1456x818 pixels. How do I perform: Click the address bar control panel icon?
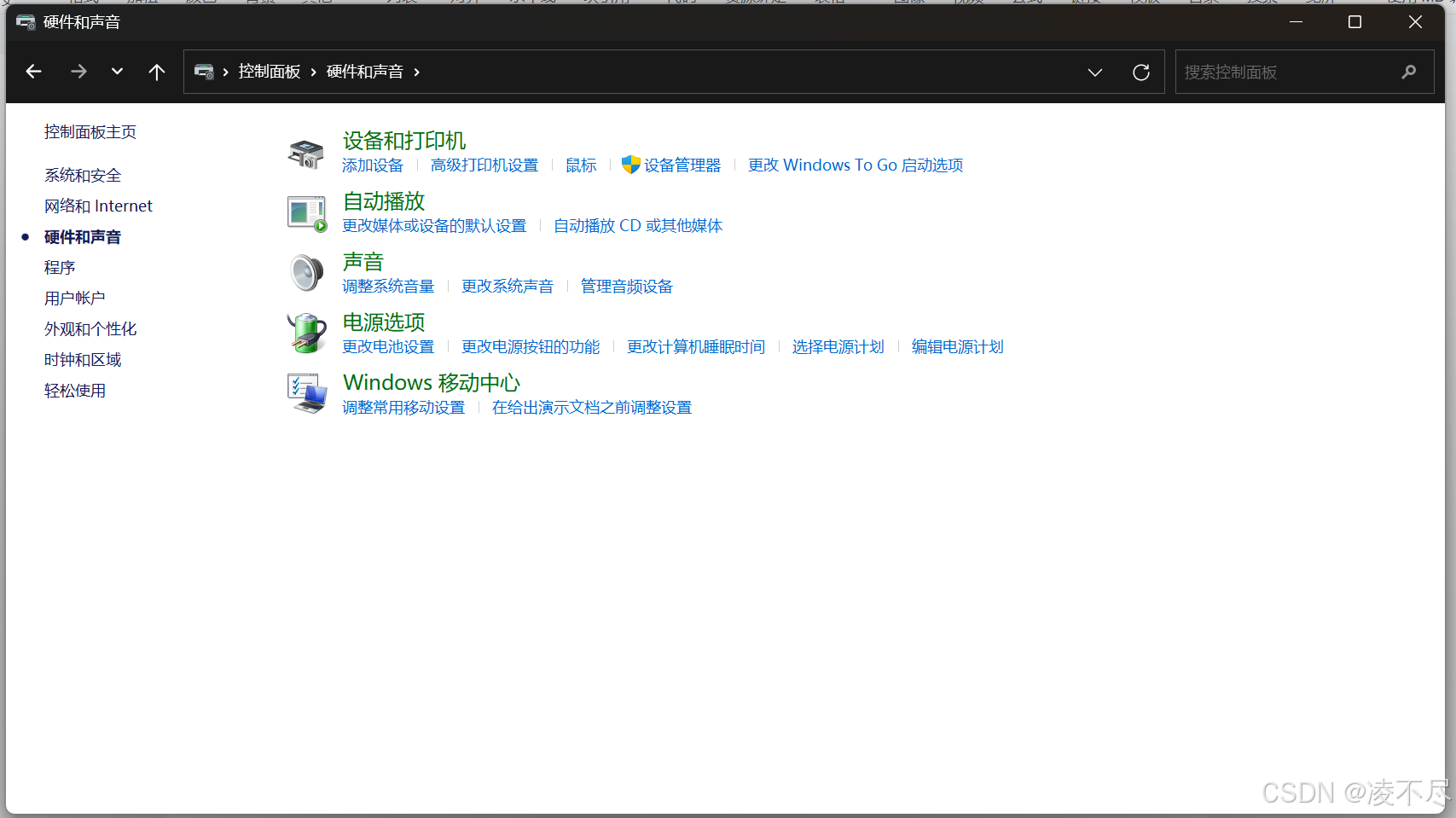coord(204,72)
